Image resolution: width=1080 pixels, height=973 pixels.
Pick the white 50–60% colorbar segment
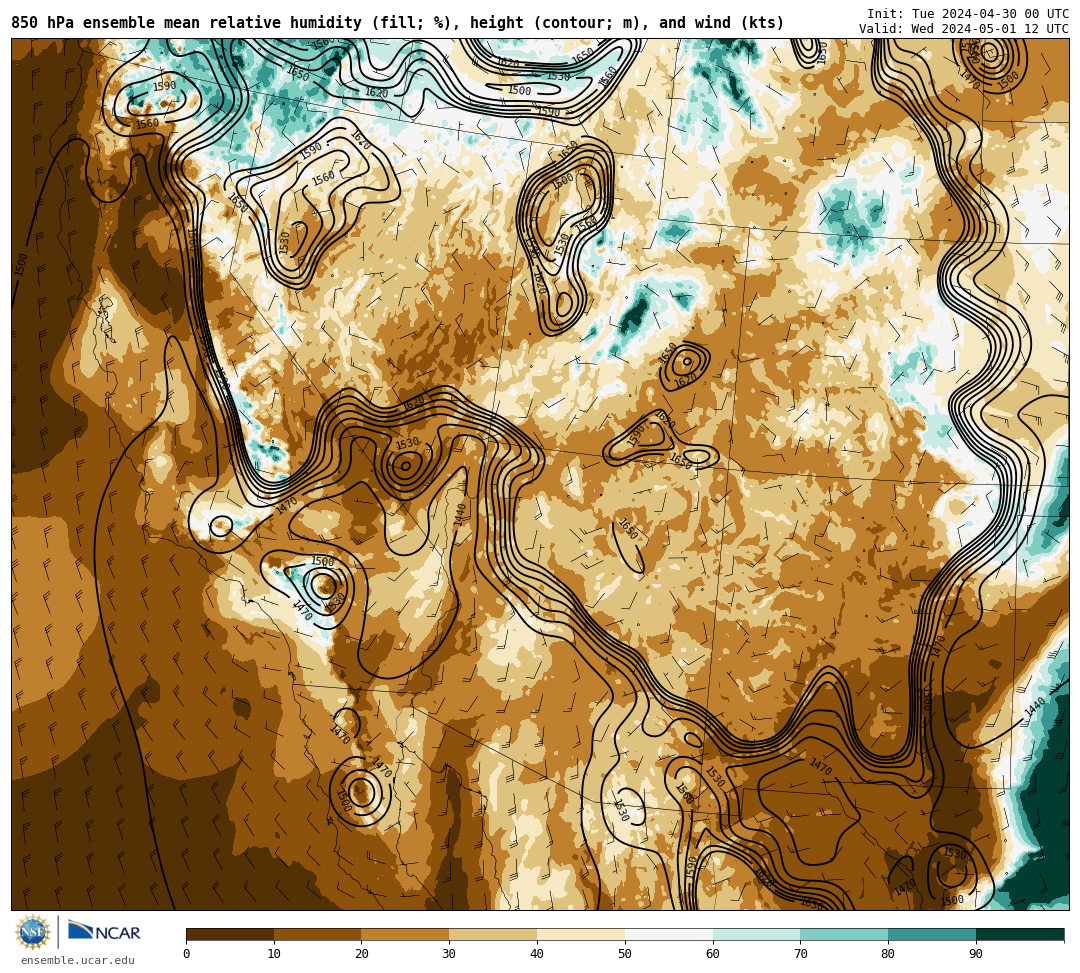pos(669,934)
